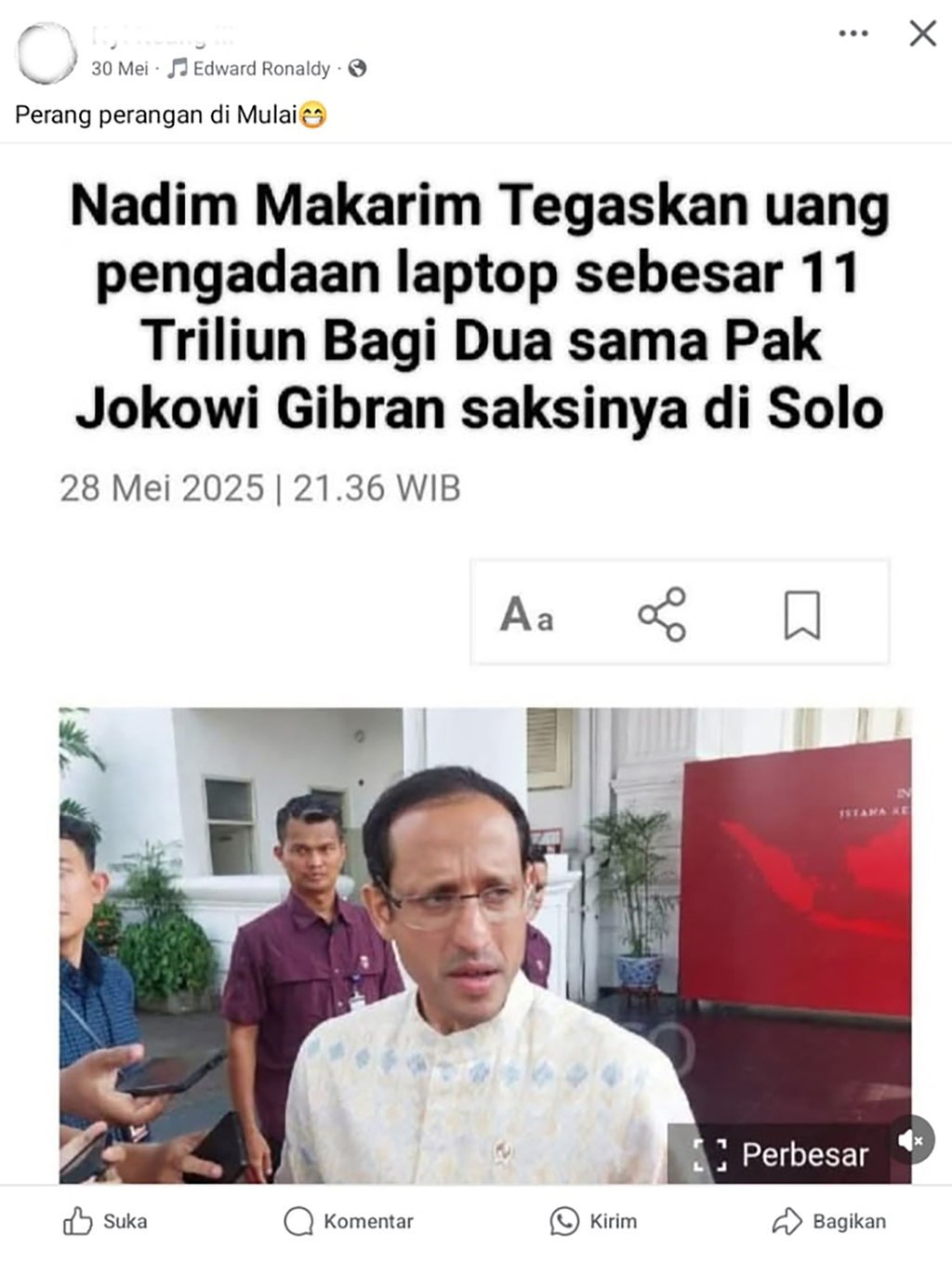Open the Edward Ronaldy music link
952x1262 pixels.
coord(261,69)
